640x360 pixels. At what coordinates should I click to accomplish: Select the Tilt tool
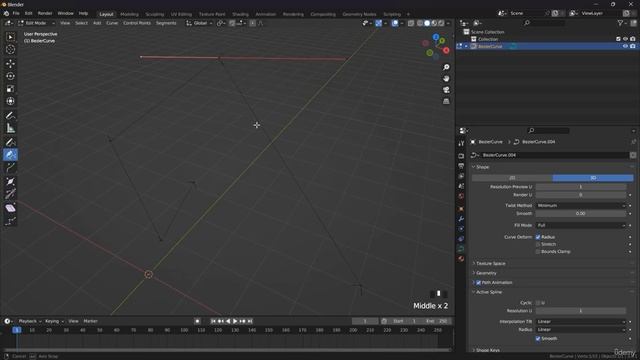[x=11, y=194]
